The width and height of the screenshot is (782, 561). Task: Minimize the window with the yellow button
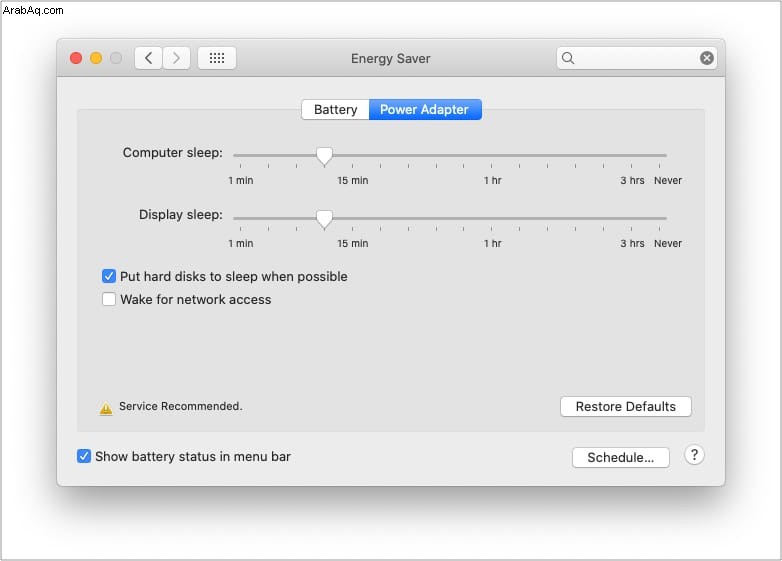pos(96,58)
